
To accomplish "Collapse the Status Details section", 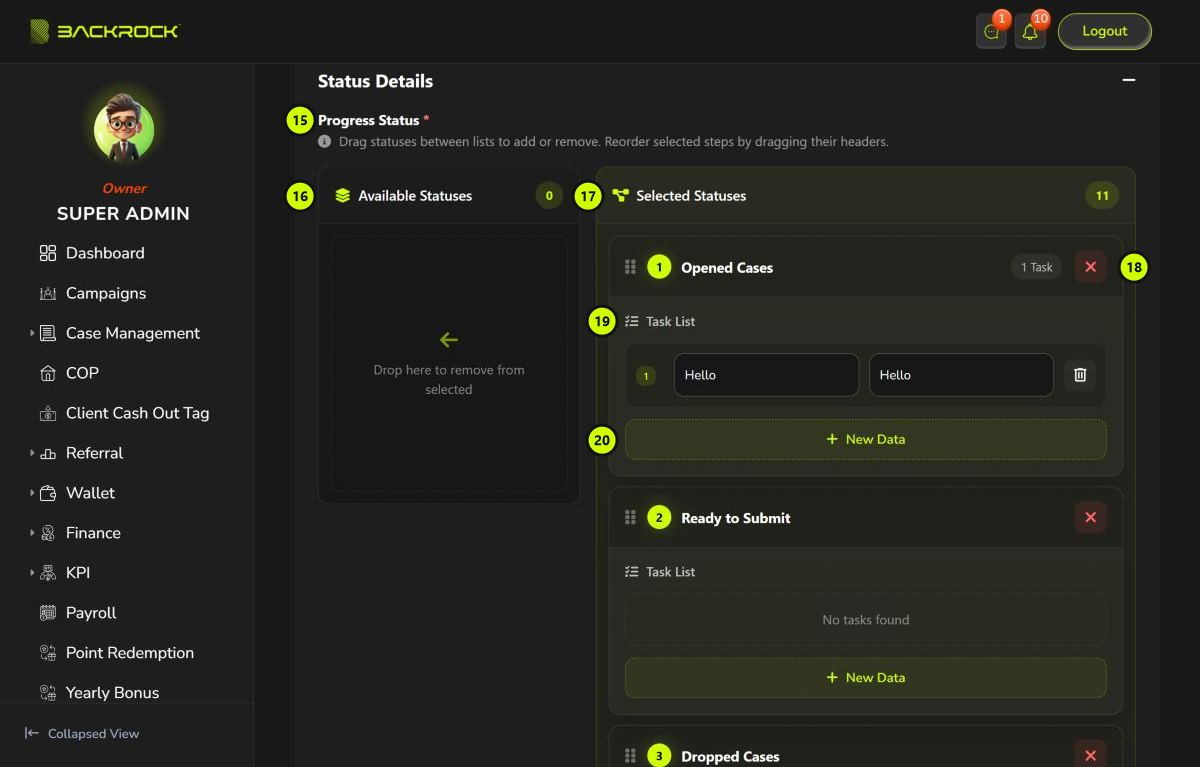I will (1129, 80).
